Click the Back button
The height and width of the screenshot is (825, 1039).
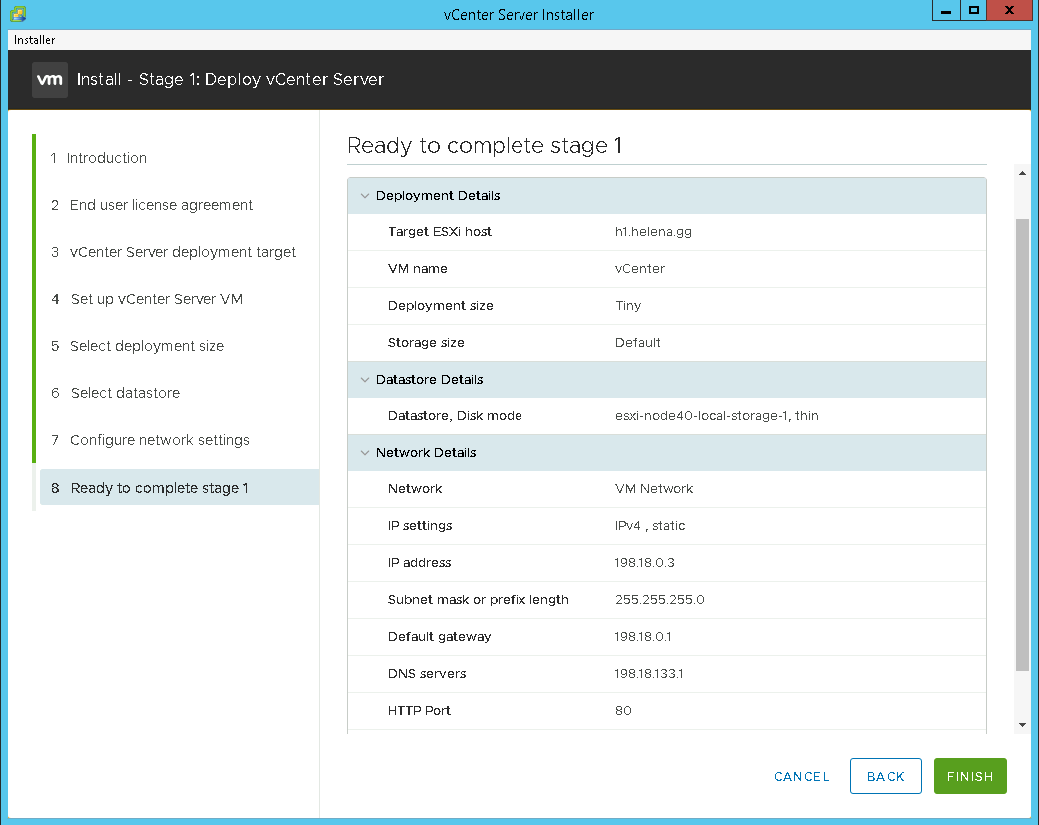click(885, 777)
